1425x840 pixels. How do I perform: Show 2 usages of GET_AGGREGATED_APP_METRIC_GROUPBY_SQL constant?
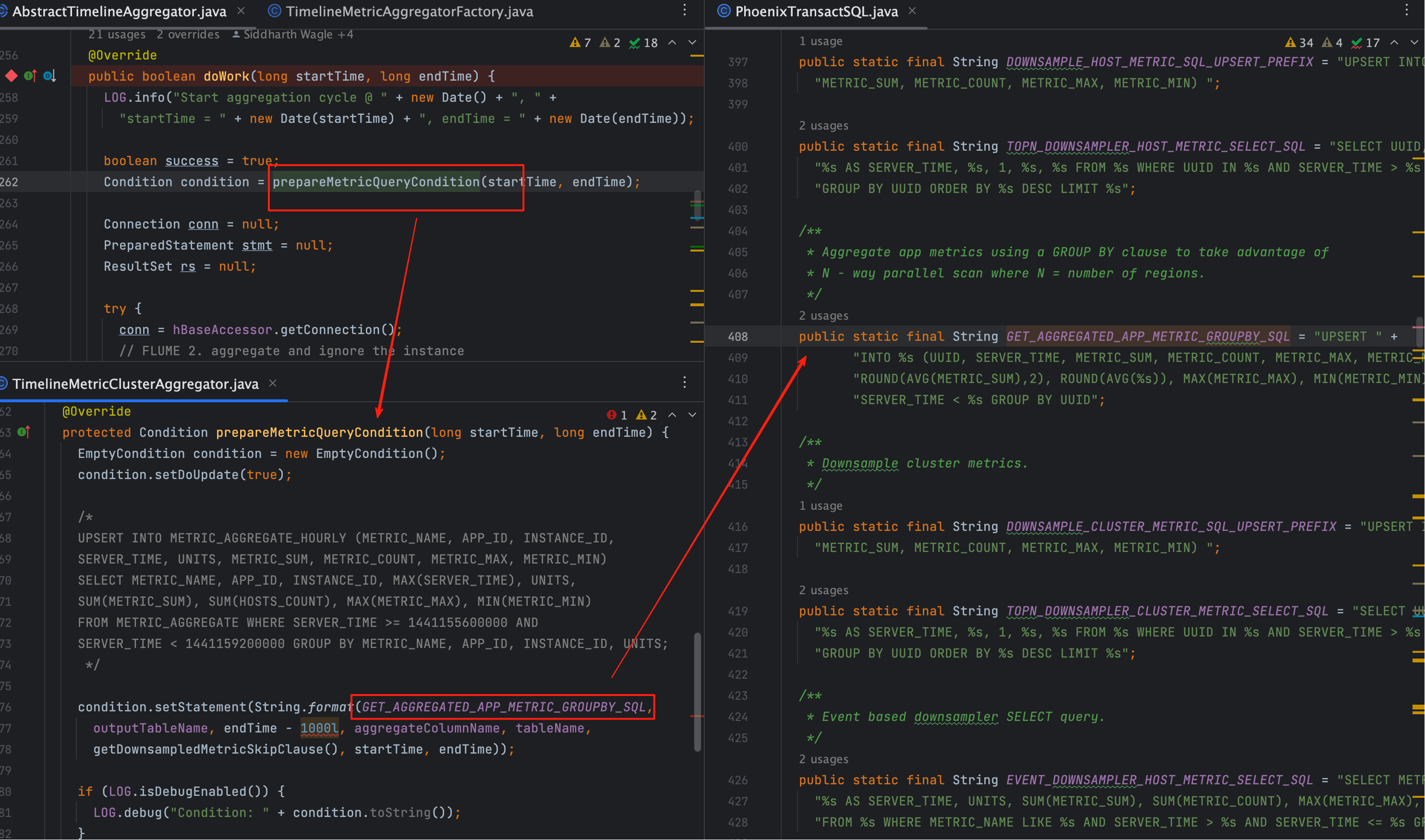pyautogui.click(x=824, y=316)
